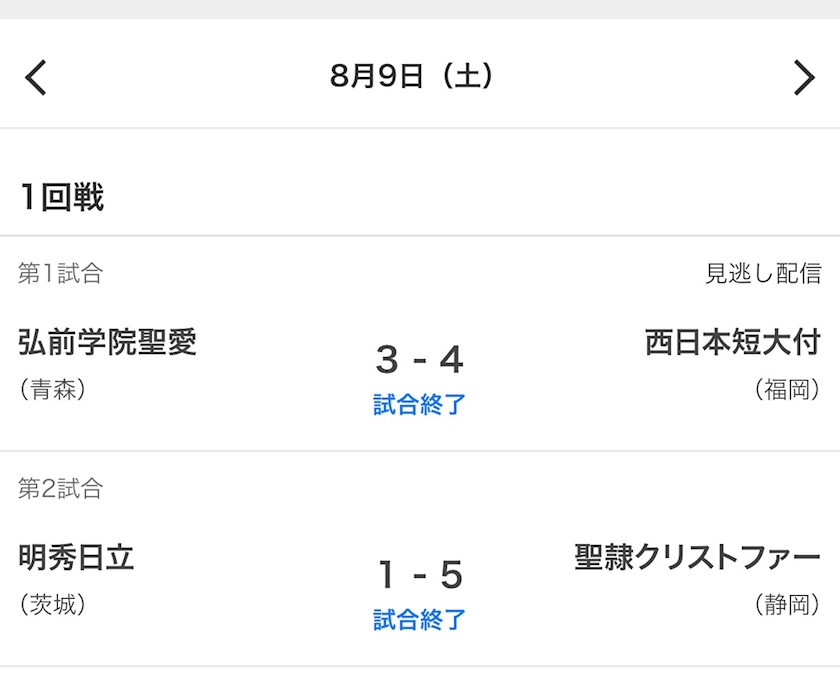Select the 第1試合 label
840x673 pixels.
tap(60, 273)
